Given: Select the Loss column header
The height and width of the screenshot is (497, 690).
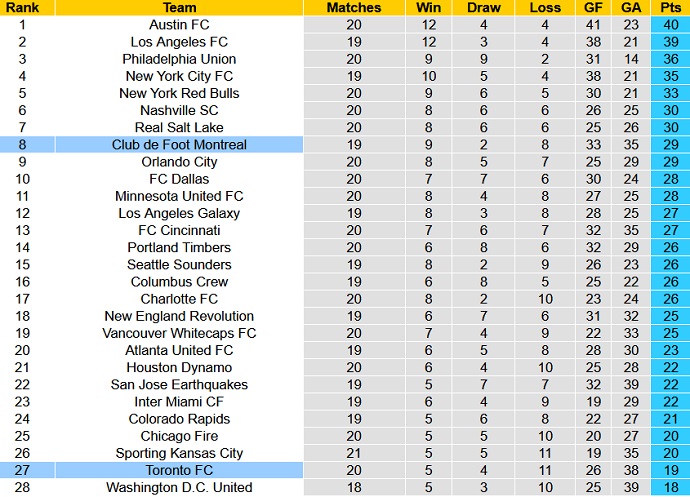Looking at the screenshot, I should click(x=545, y=7).
